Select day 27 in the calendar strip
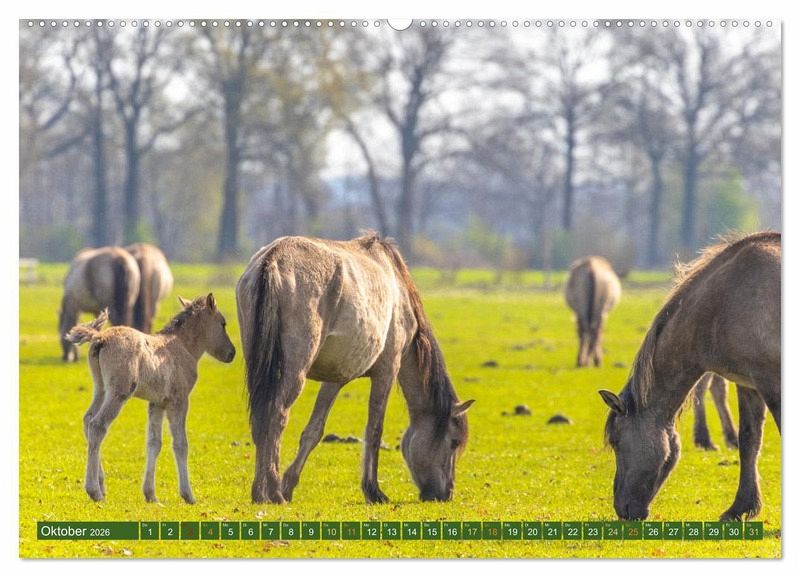The width and height of the screenshot is (800, 577). coord(673,531)
